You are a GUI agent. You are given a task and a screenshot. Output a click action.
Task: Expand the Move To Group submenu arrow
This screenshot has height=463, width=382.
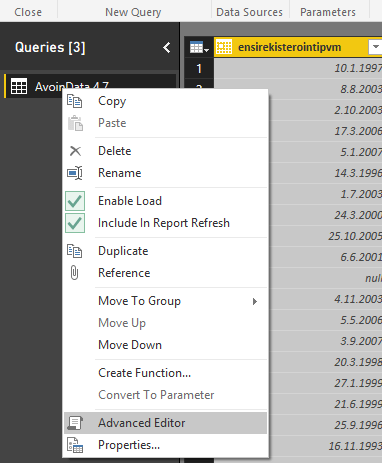[255, 301]
